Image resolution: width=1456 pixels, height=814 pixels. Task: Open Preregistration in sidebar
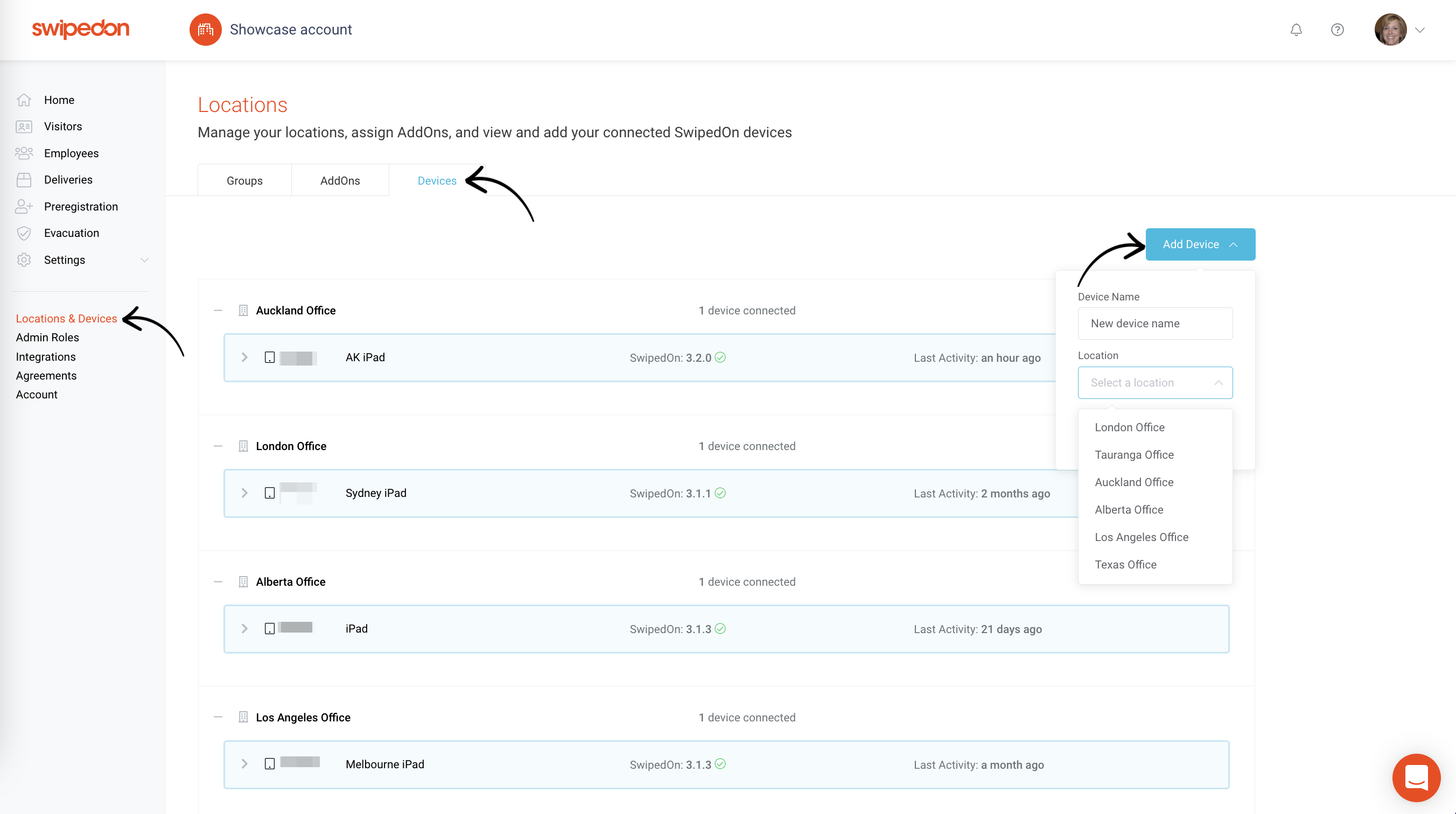point(81,207)
